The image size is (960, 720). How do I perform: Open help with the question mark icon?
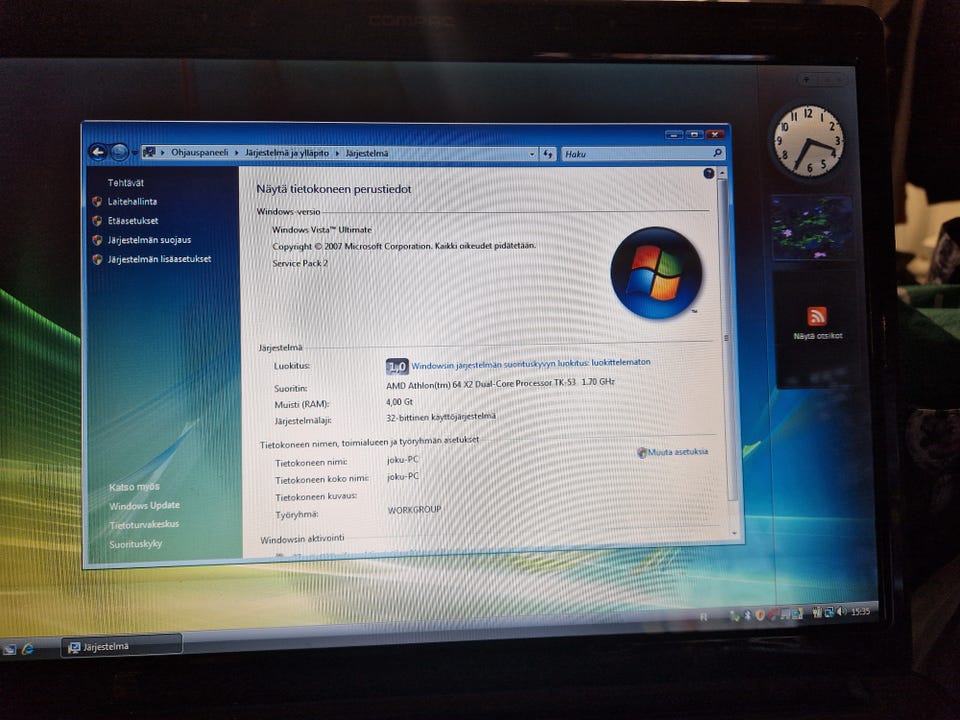coord(708,173)
